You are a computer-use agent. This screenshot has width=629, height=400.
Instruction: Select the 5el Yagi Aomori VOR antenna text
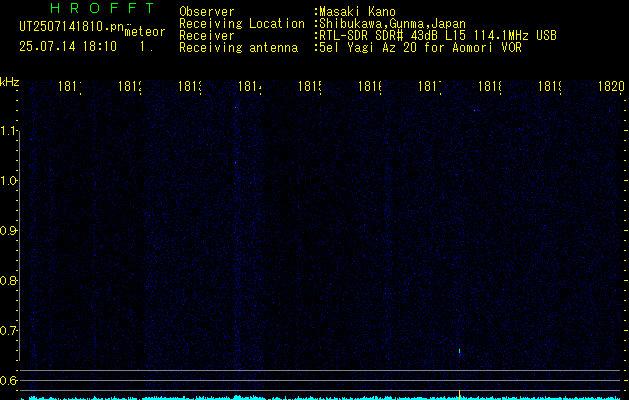418,48
